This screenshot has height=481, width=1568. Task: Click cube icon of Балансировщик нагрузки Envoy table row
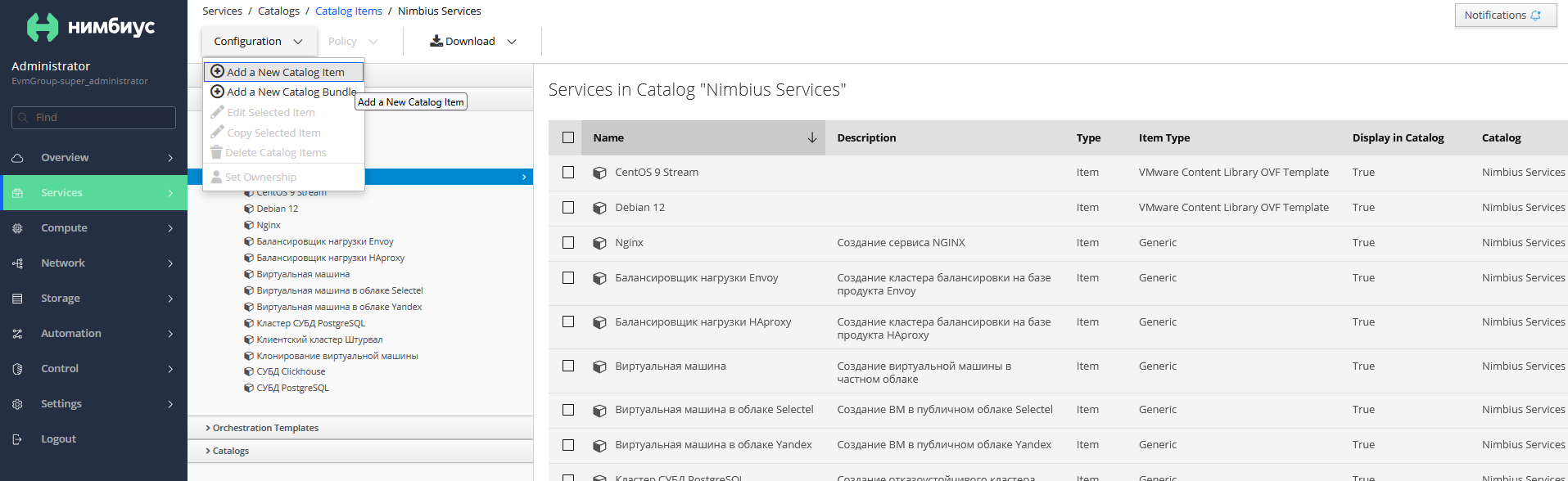click(x=599, y=278)
